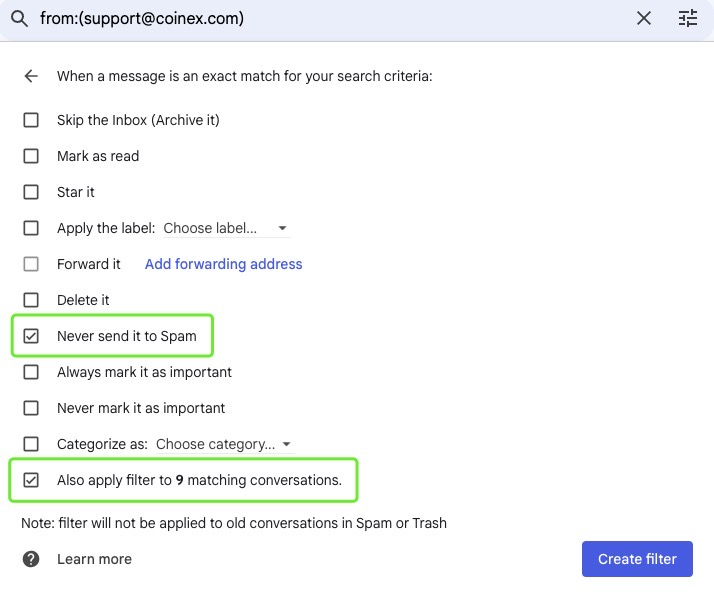Screen dimensions: 714x596
Task: Enable Skip the Inbox checkbox
Action: pyautogui.click(x=31, y=120)
